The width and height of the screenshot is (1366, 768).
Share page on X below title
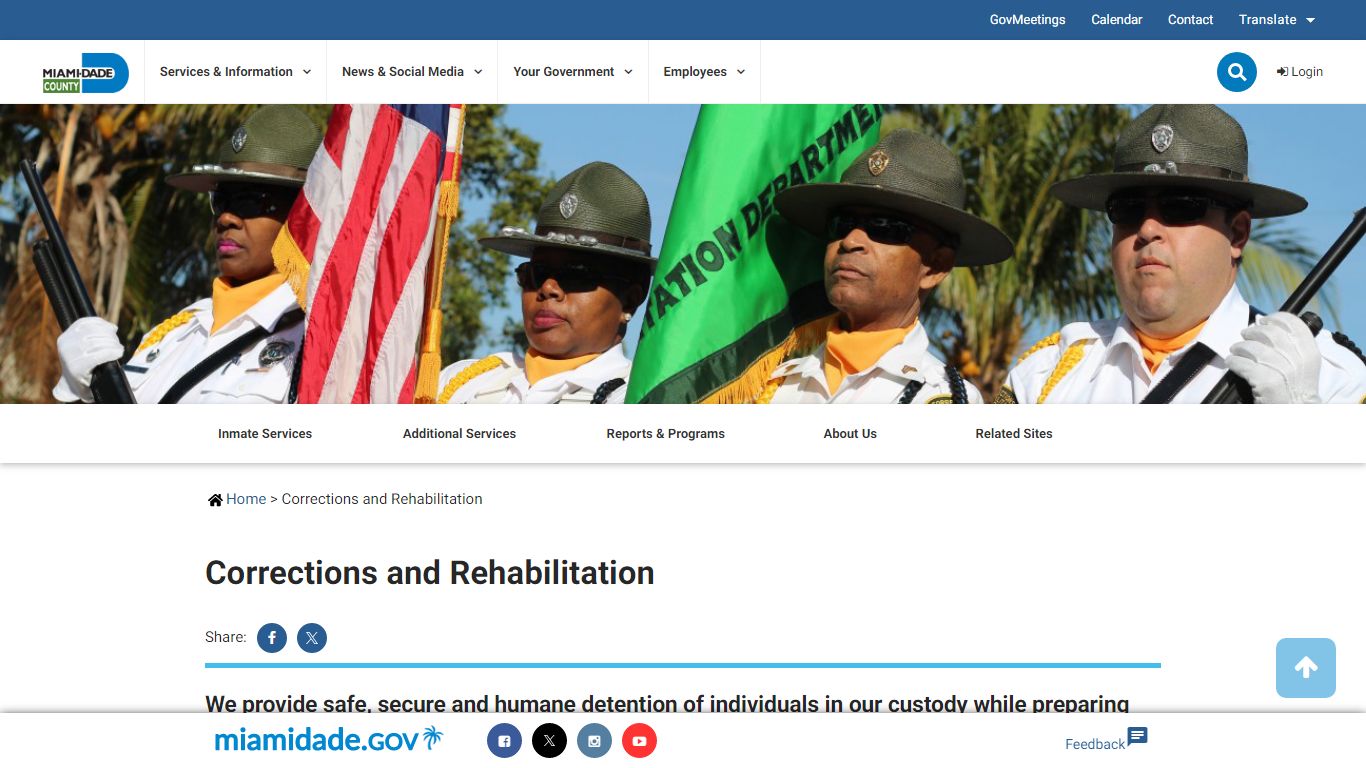tap(312, 638)
